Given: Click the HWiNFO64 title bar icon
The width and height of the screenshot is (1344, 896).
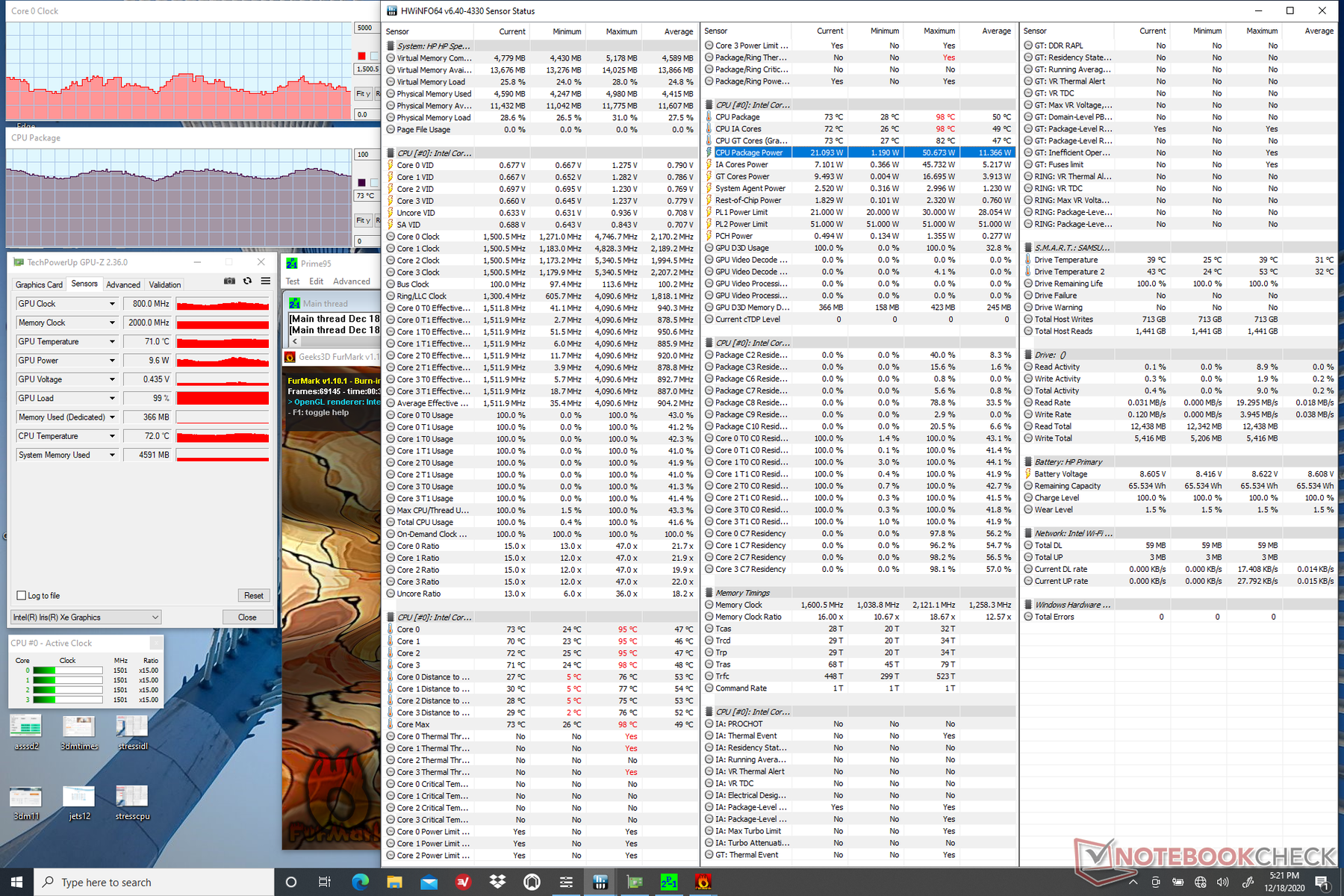Looking at the screenshot, I should click(x=391, y=11).
